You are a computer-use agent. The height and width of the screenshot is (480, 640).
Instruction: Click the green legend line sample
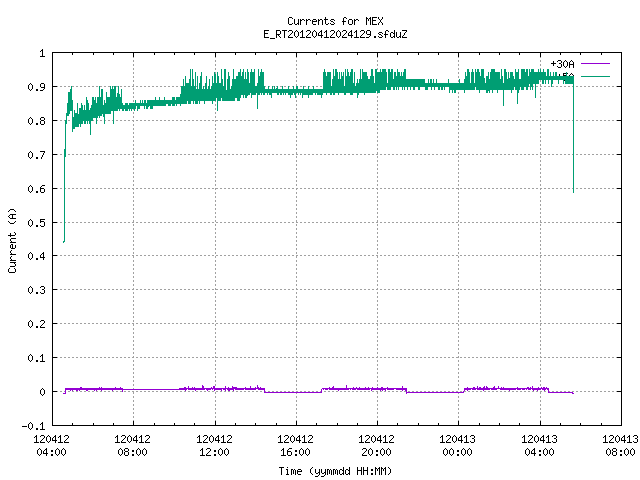595,76
